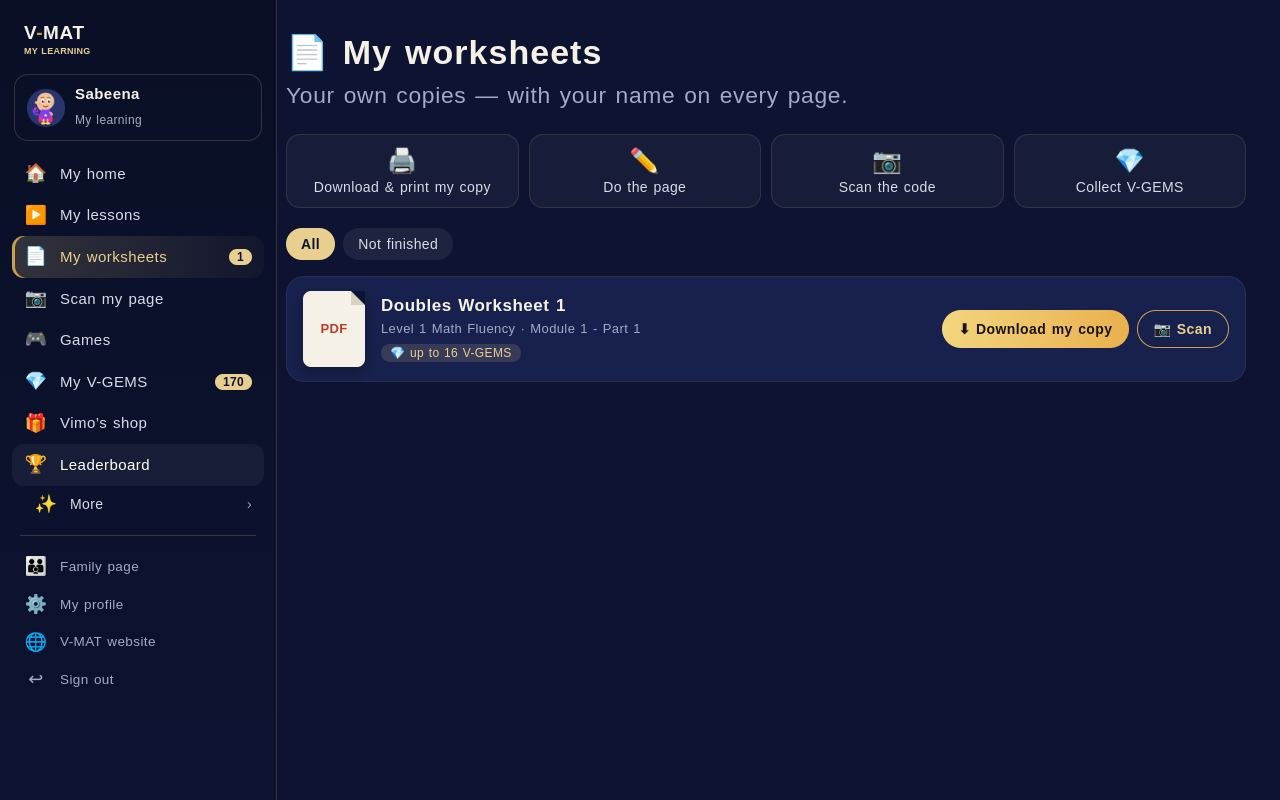Click the pencil icon above Do the page

tap(645, 161)
